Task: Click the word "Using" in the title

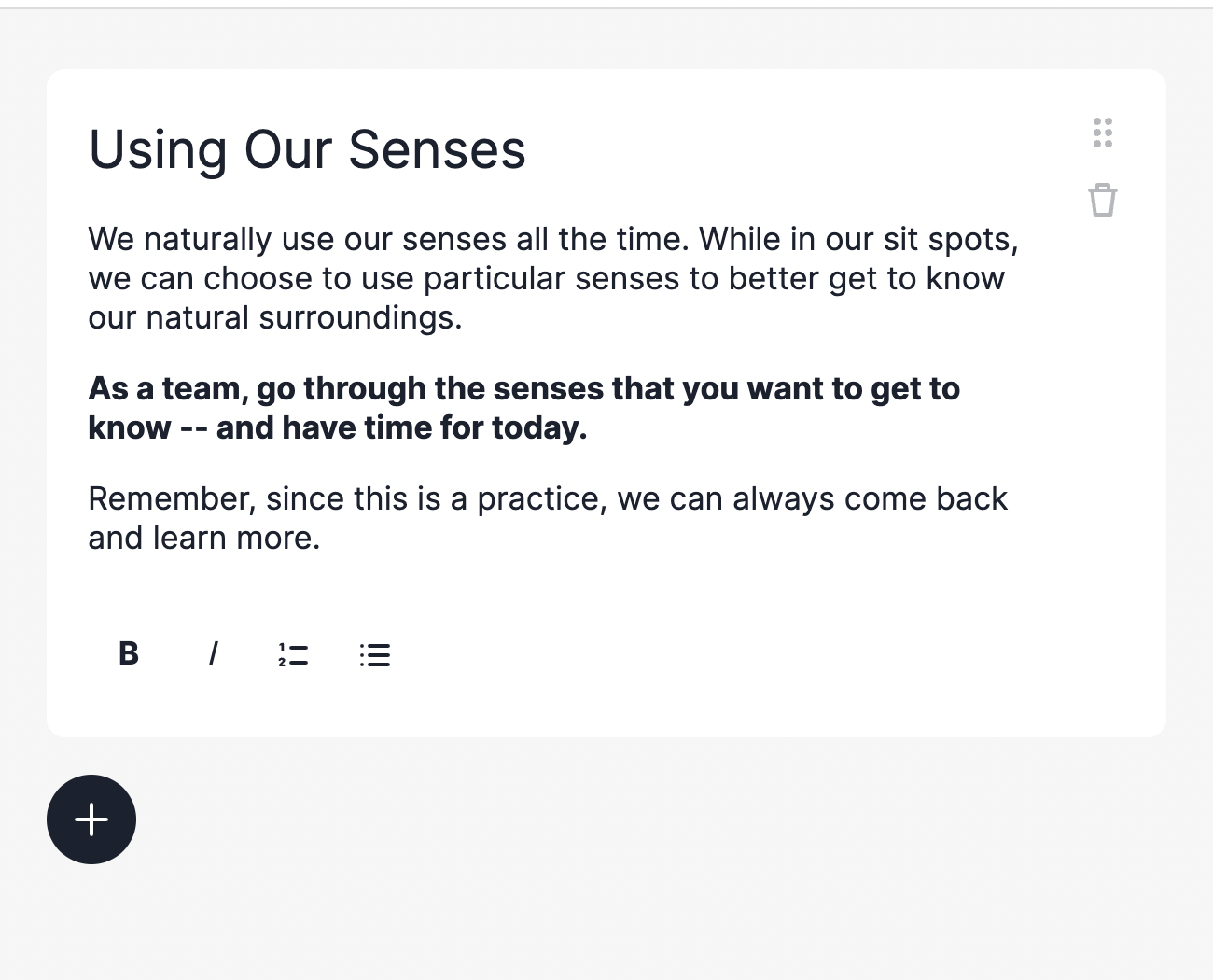Action: (157, 149)
